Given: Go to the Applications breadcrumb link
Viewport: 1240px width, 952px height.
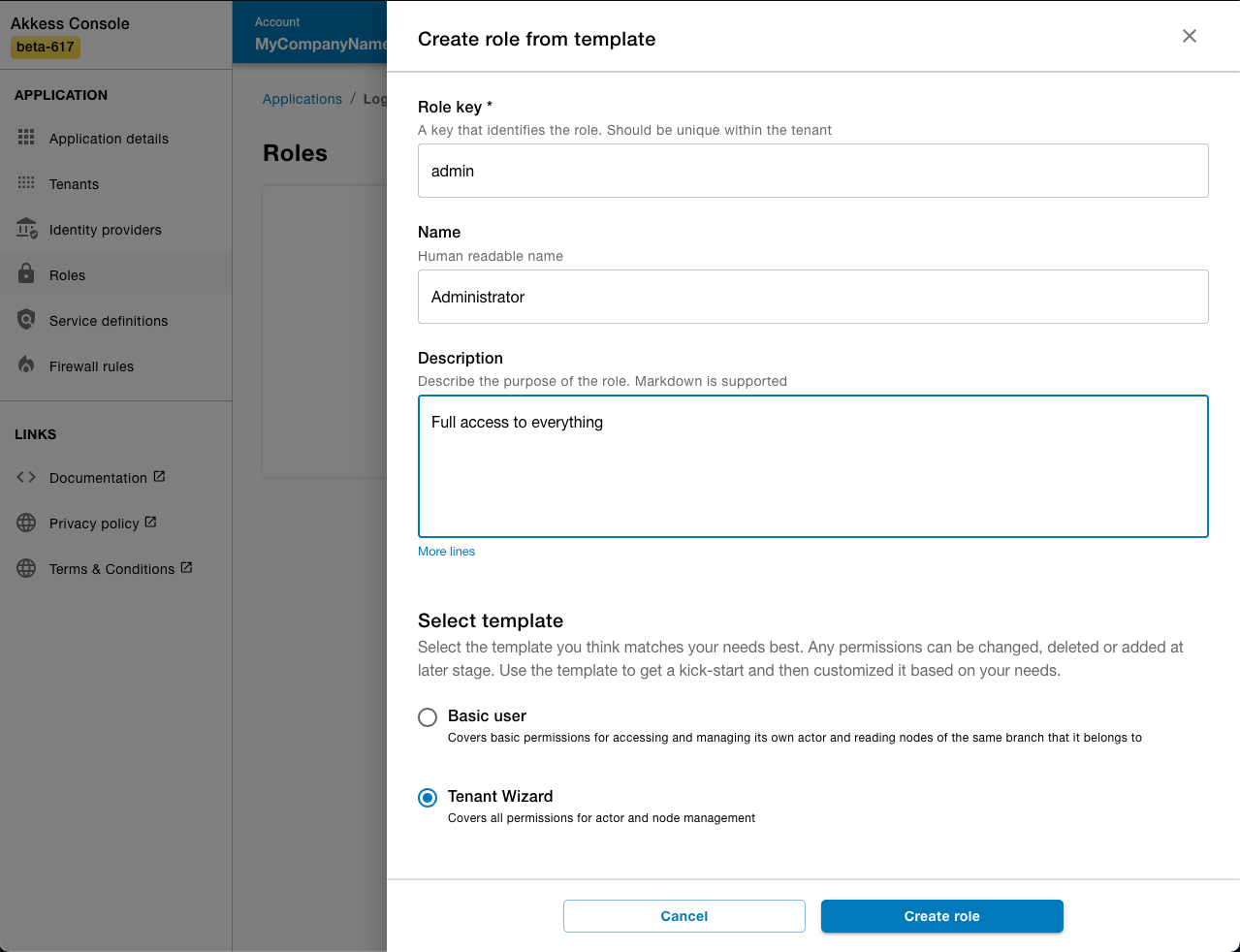Looking at the screenshot, I should coord(302,99).
